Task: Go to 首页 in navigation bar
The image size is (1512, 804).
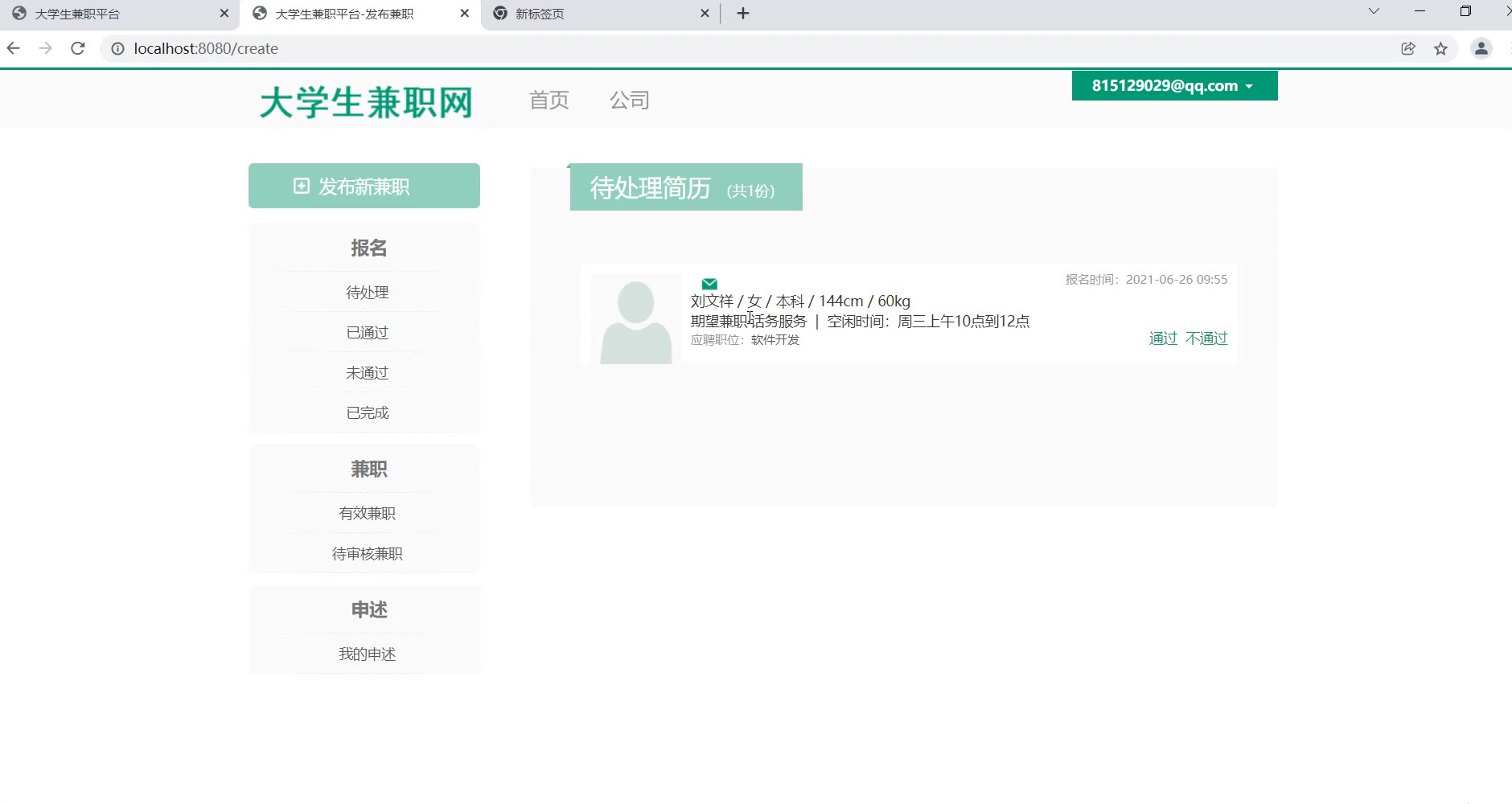Action: 549,100
